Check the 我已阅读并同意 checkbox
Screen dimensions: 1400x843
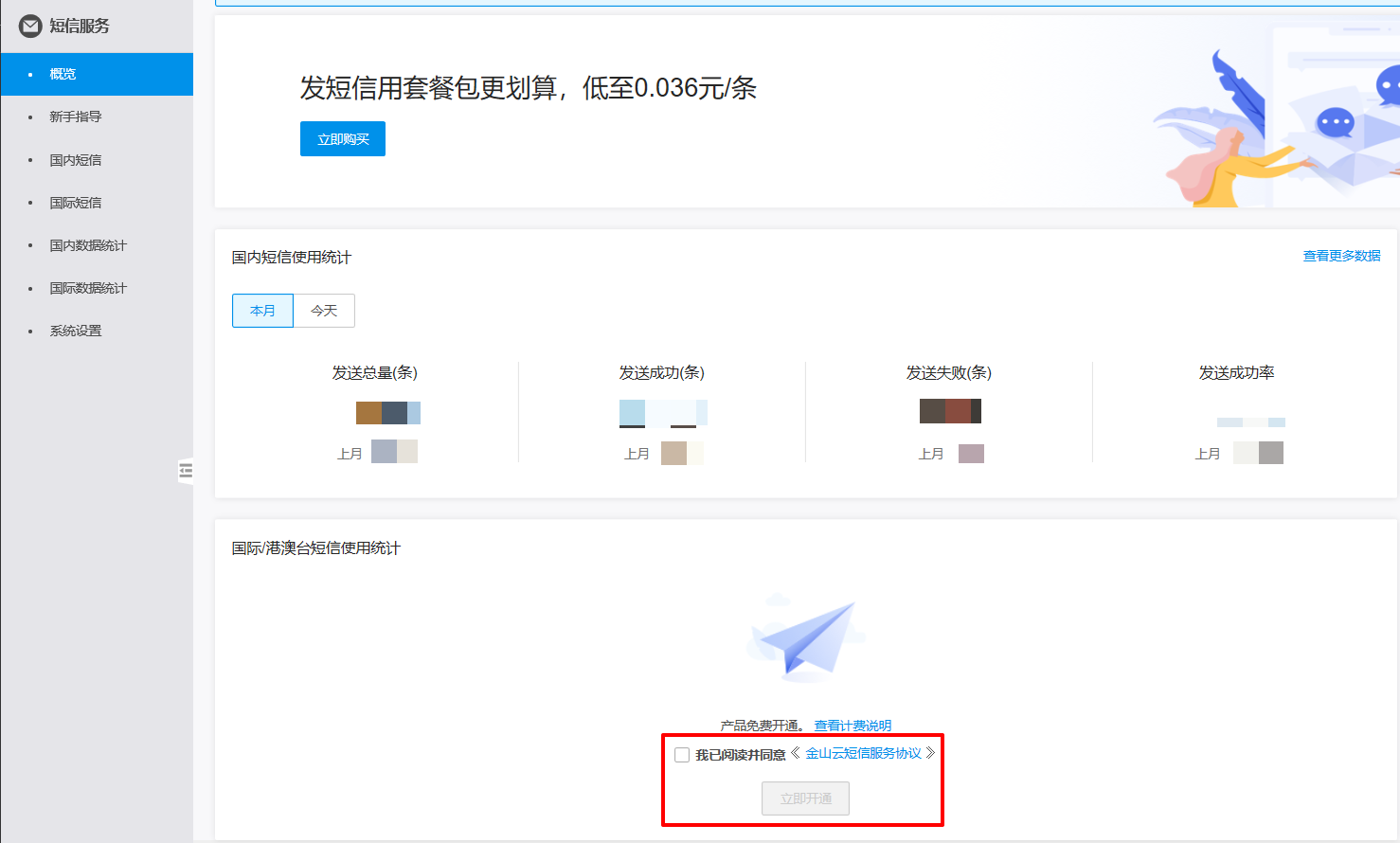click(682, 755)
